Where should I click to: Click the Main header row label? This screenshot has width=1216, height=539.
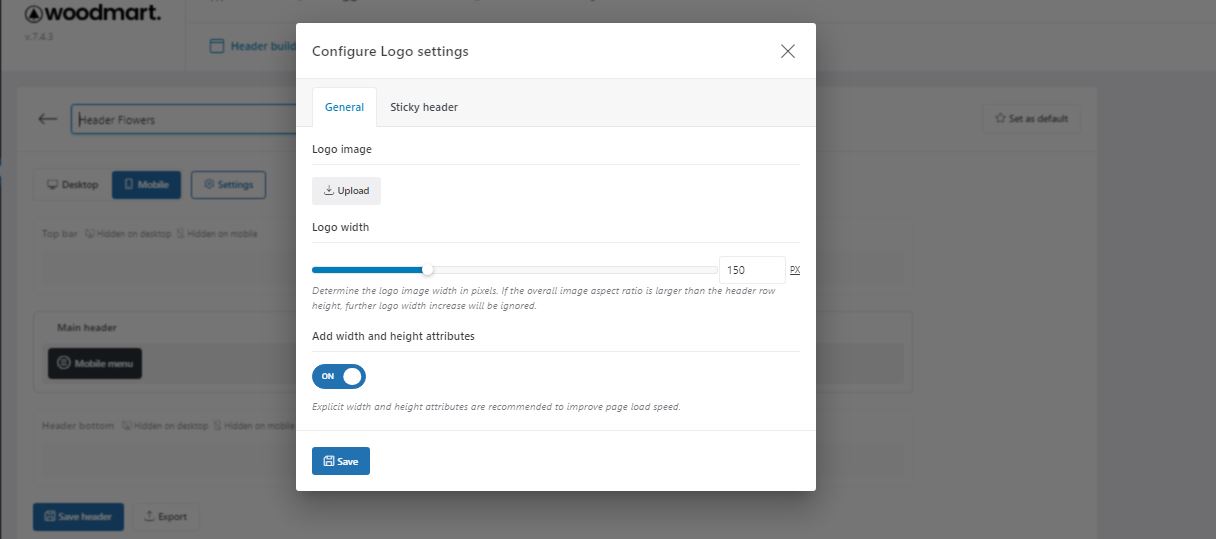[87, 328]
